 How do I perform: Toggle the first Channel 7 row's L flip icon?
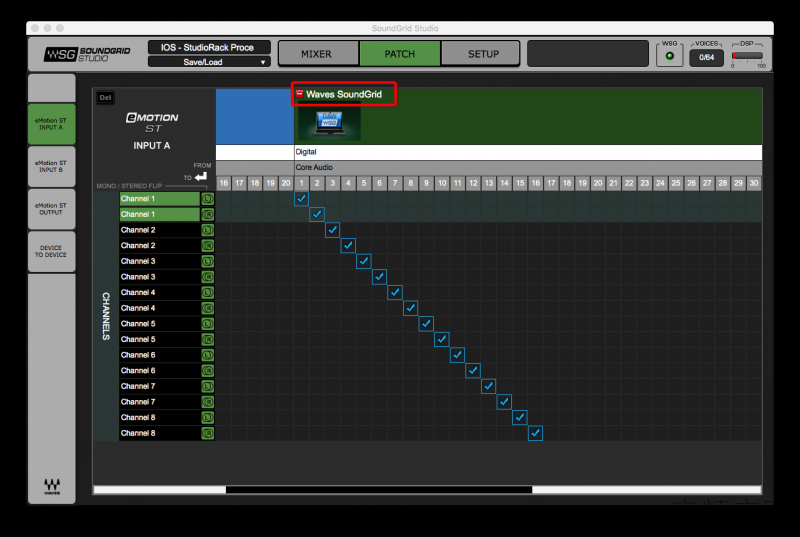[208, 387]
